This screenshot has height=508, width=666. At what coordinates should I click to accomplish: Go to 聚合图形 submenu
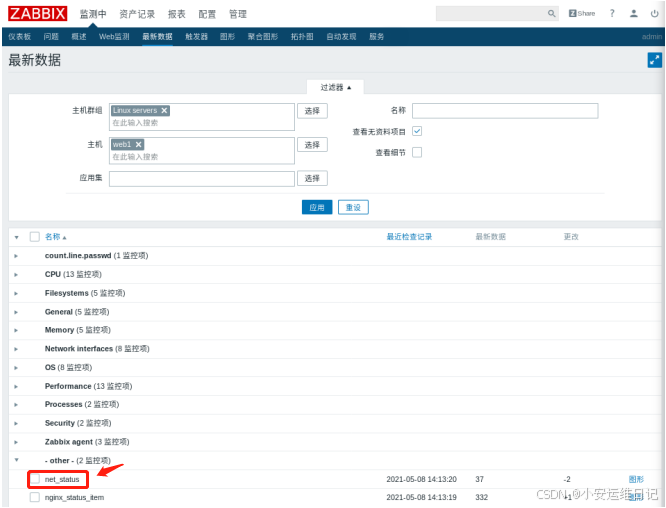point(263,37)
